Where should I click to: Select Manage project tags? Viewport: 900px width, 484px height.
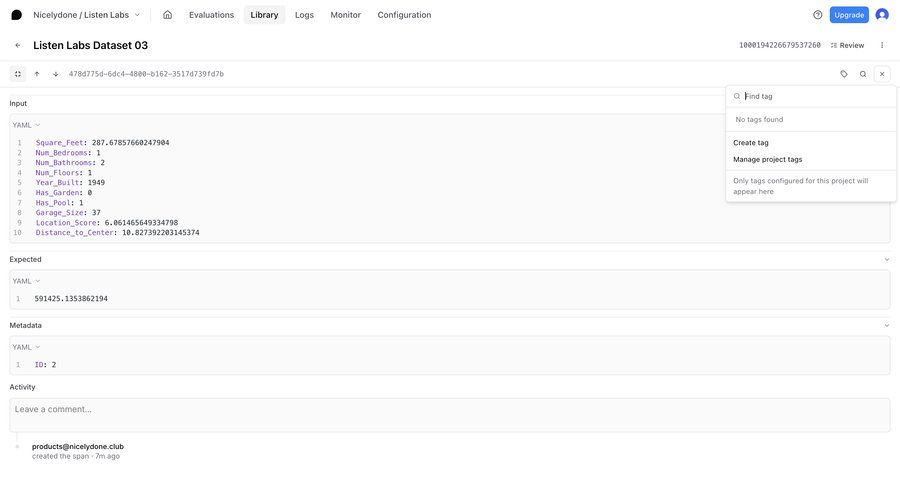pos(767,160)
